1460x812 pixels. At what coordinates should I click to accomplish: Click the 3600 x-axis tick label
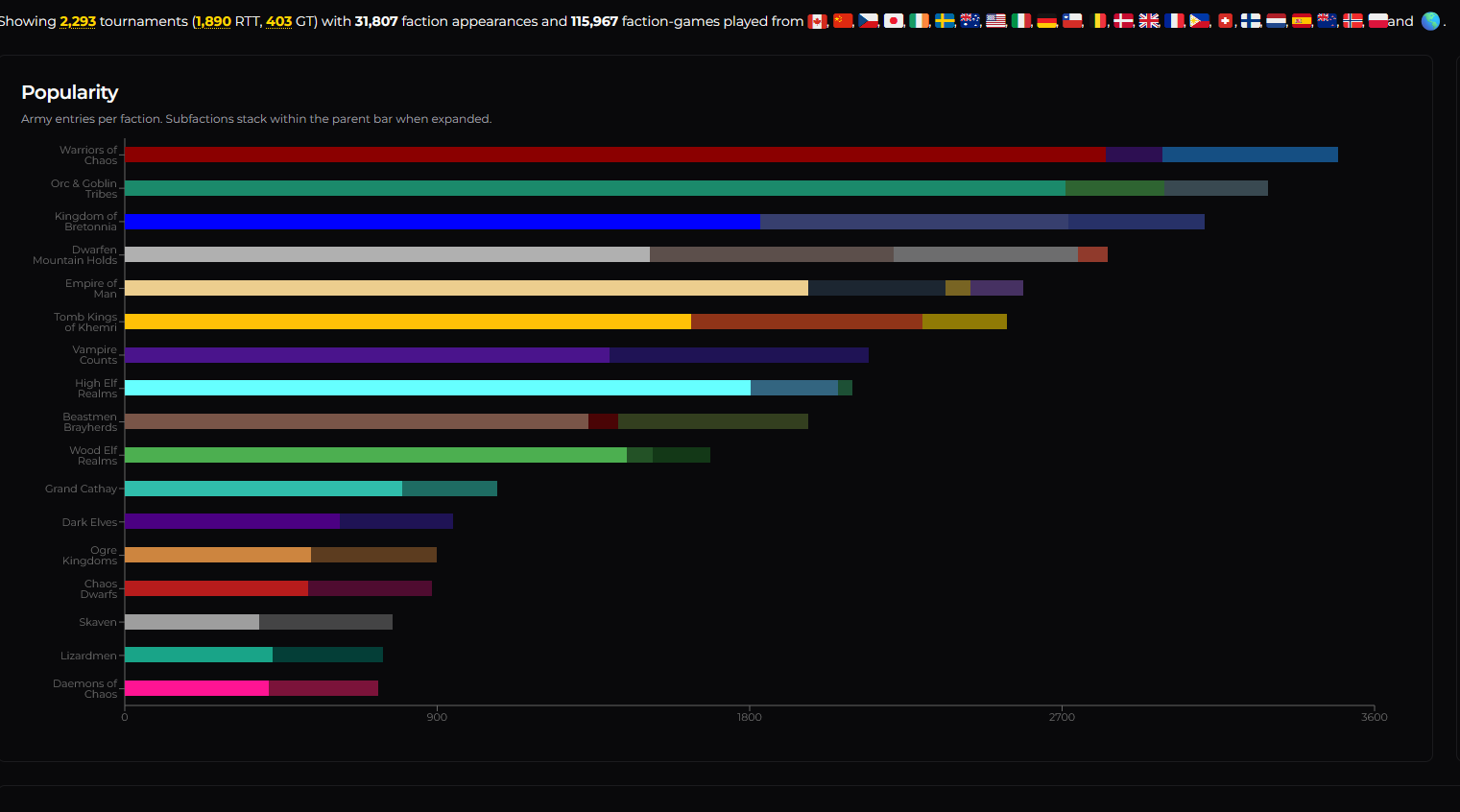[x=1375, y=717]
